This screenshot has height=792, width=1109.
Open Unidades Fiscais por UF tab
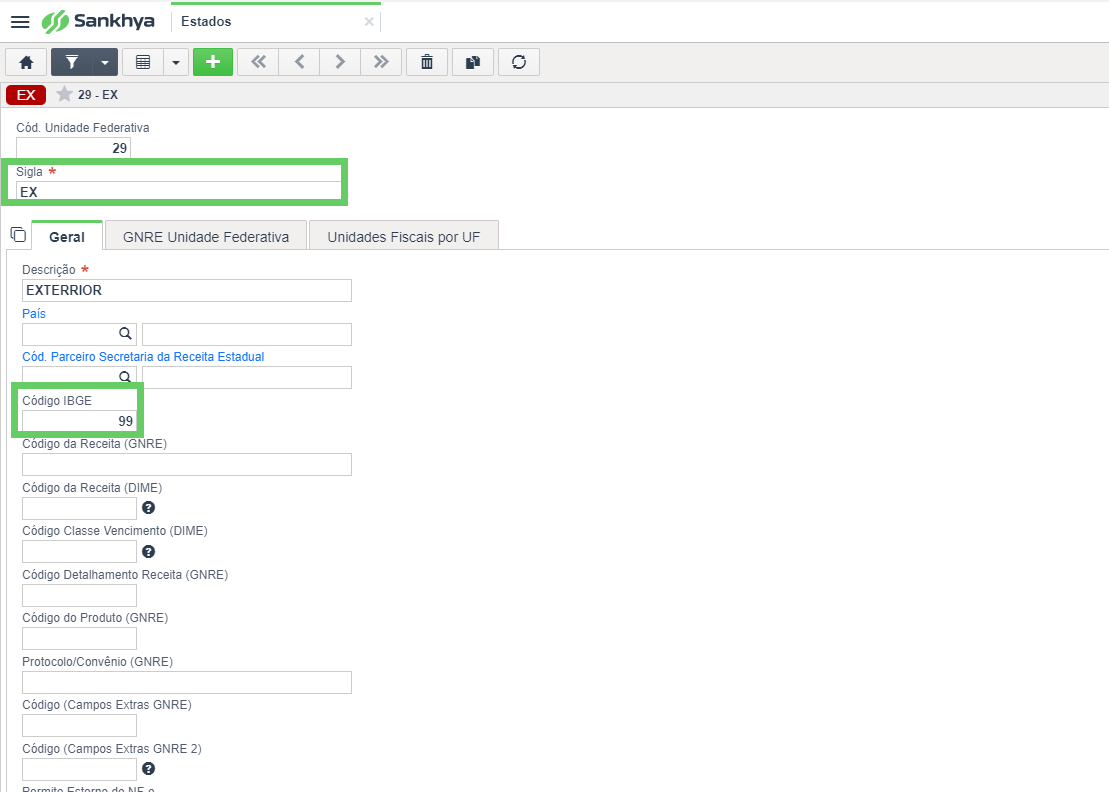[x=404, y=237]
